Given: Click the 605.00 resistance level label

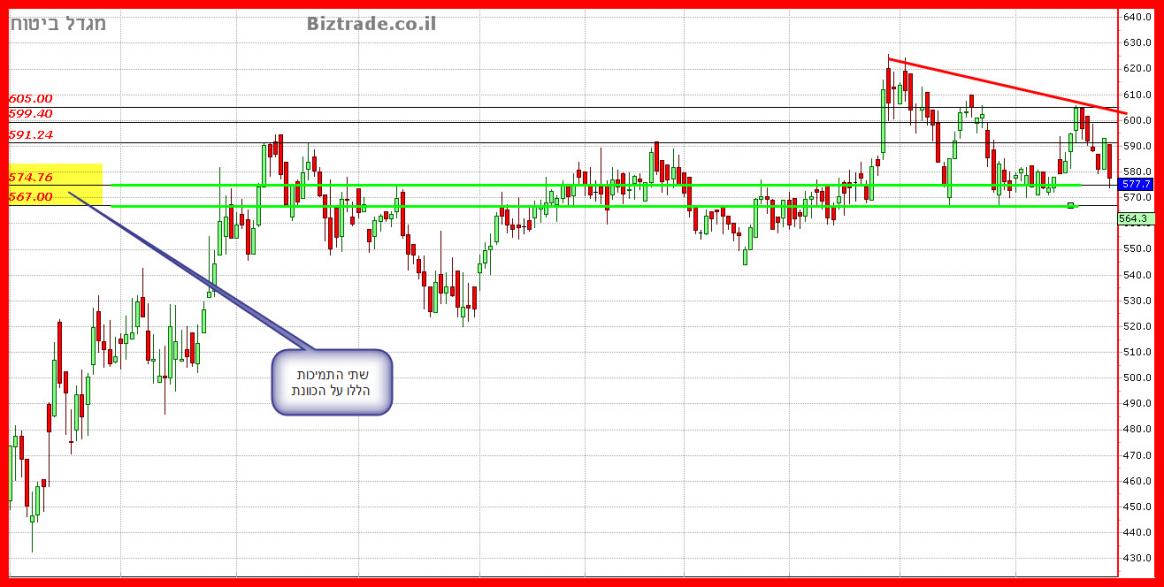Looking at the screenshot, I should pos(31,99).
